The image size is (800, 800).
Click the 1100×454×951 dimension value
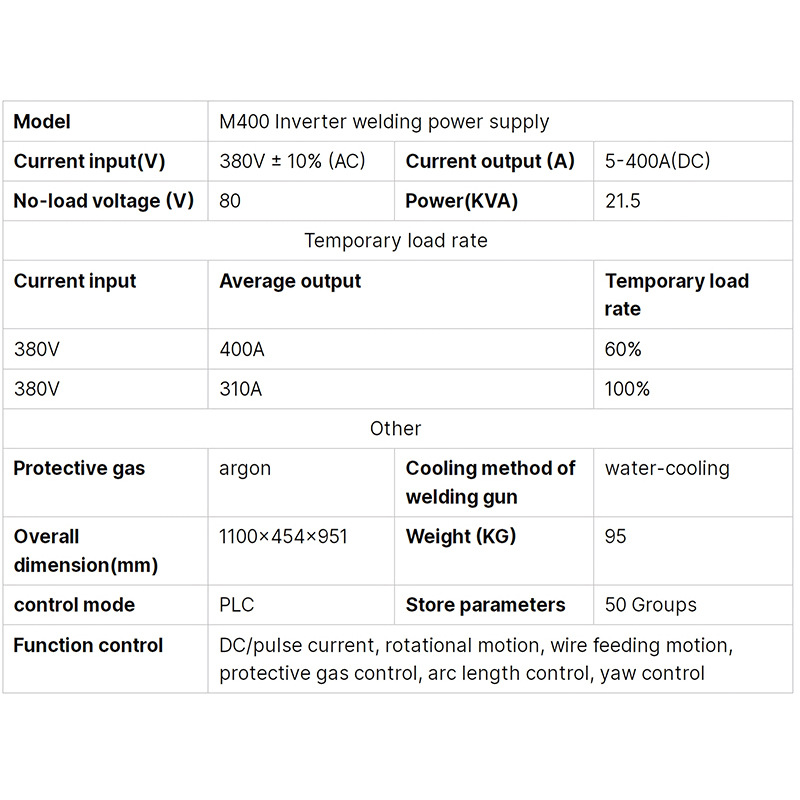(x=283, y=537)
